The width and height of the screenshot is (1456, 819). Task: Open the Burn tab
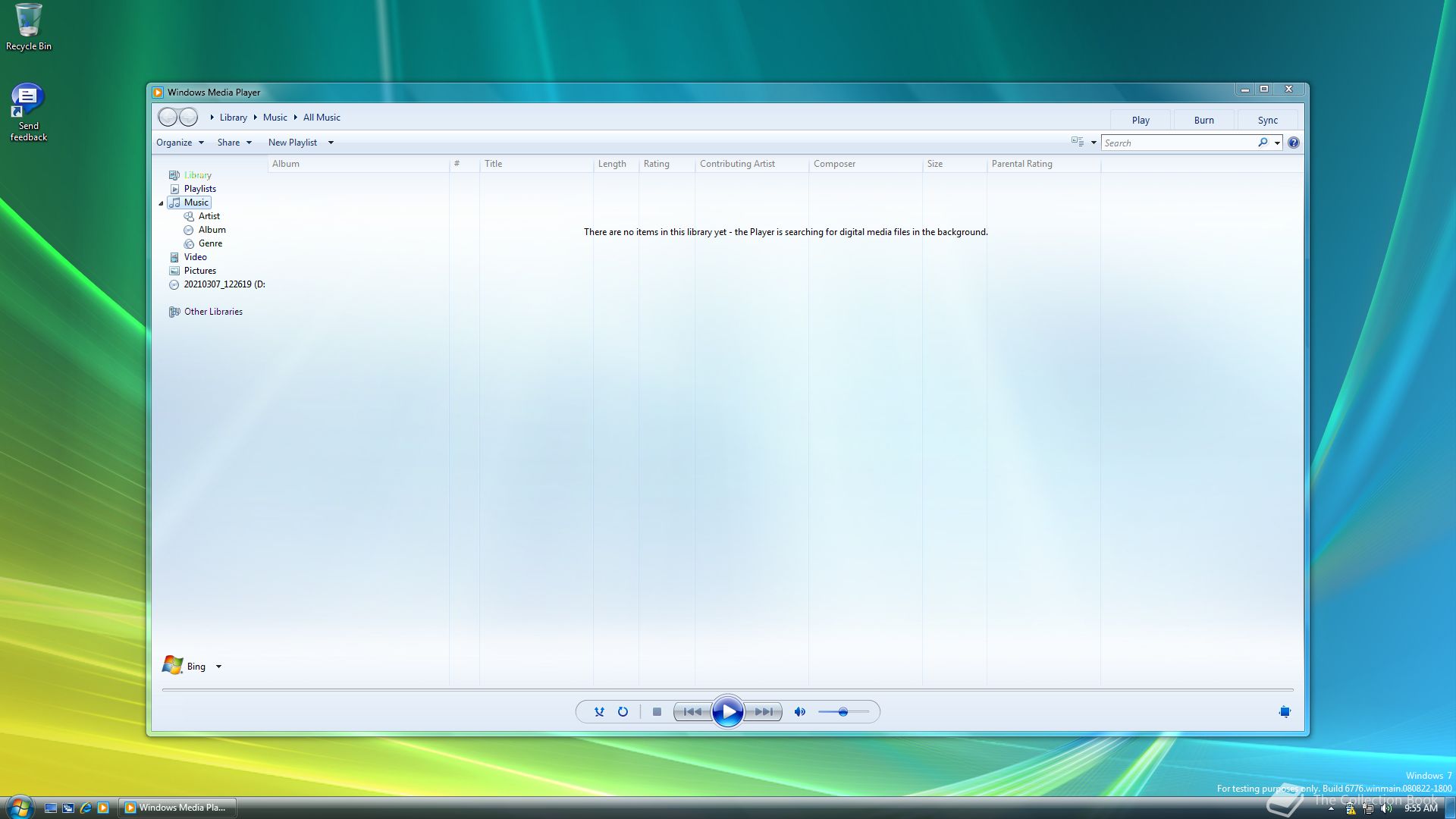coord(1204,121)
